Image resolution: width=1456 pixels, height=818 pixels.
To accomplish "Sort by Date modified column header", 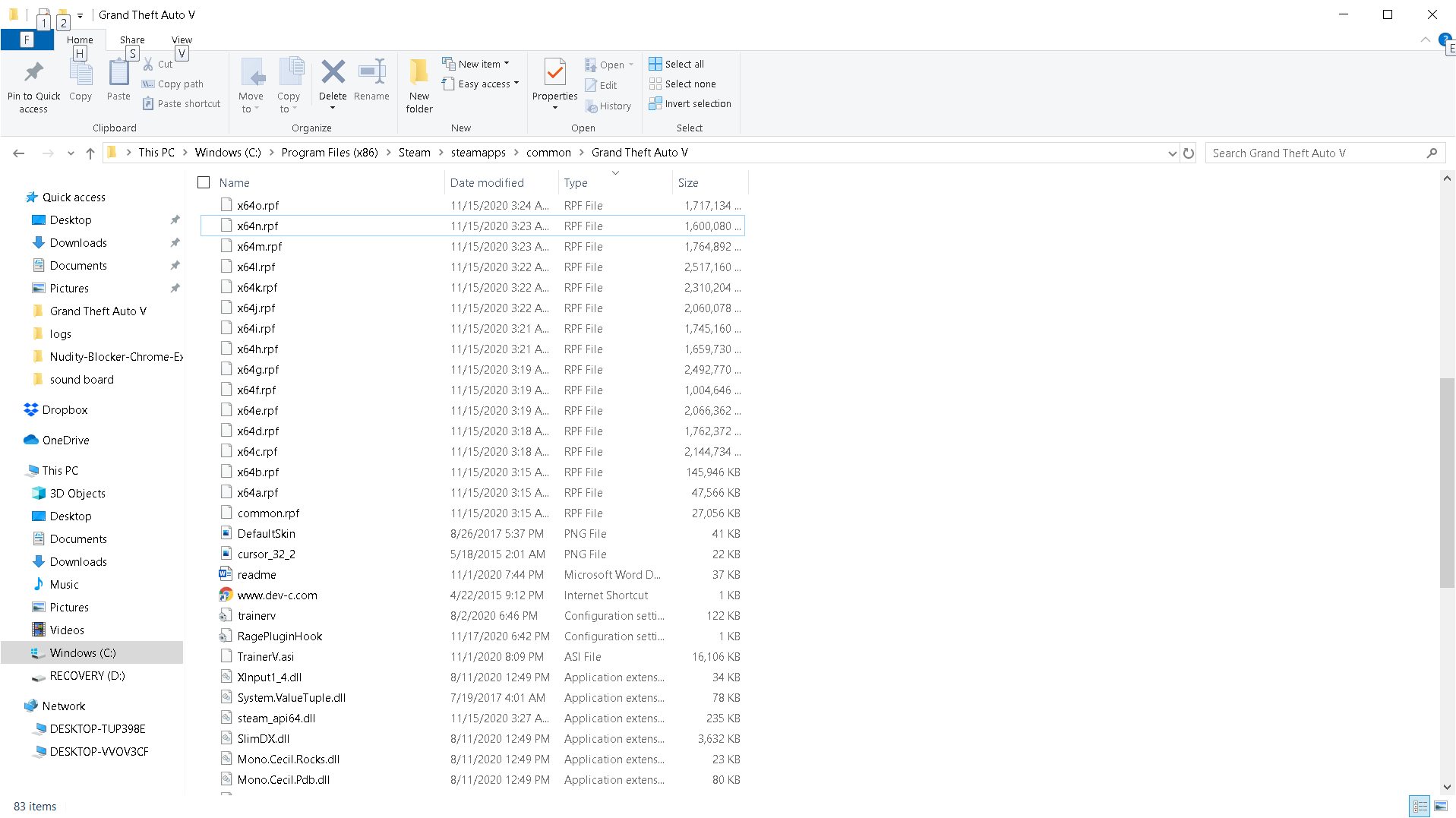I will (x=501, y=182).
